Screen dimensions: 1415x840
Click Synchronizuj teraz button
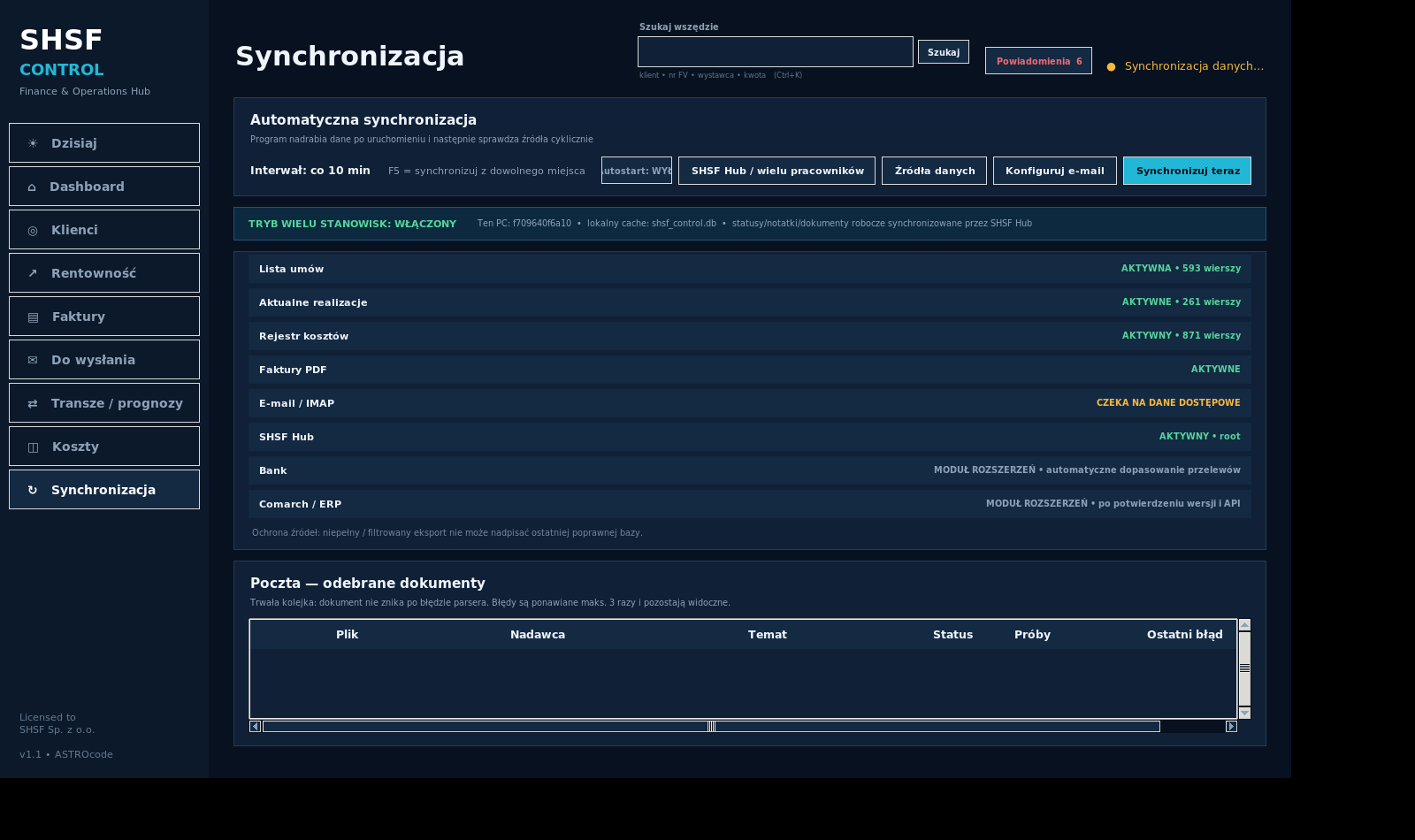[x=1188, y=171]
